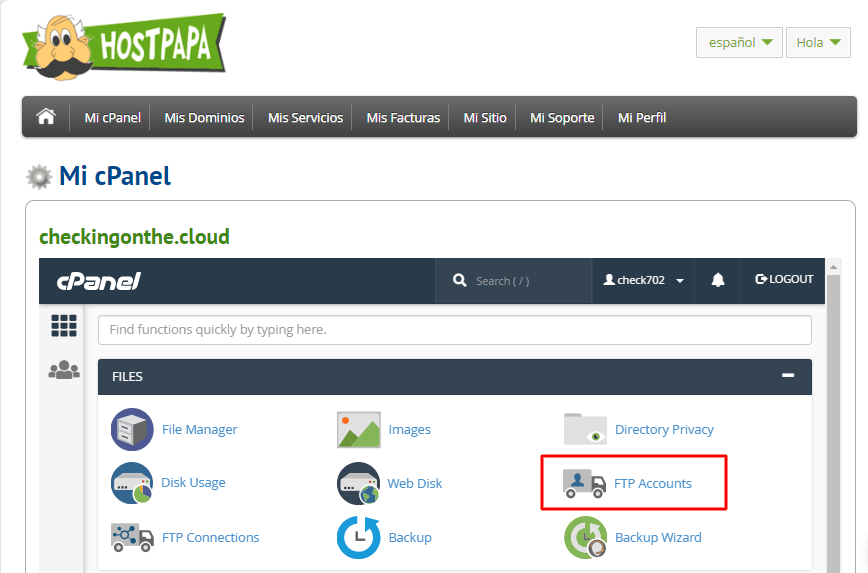Click the FTP Connections link text
This screenshot has width=868, height=573.
coord(210,538)
